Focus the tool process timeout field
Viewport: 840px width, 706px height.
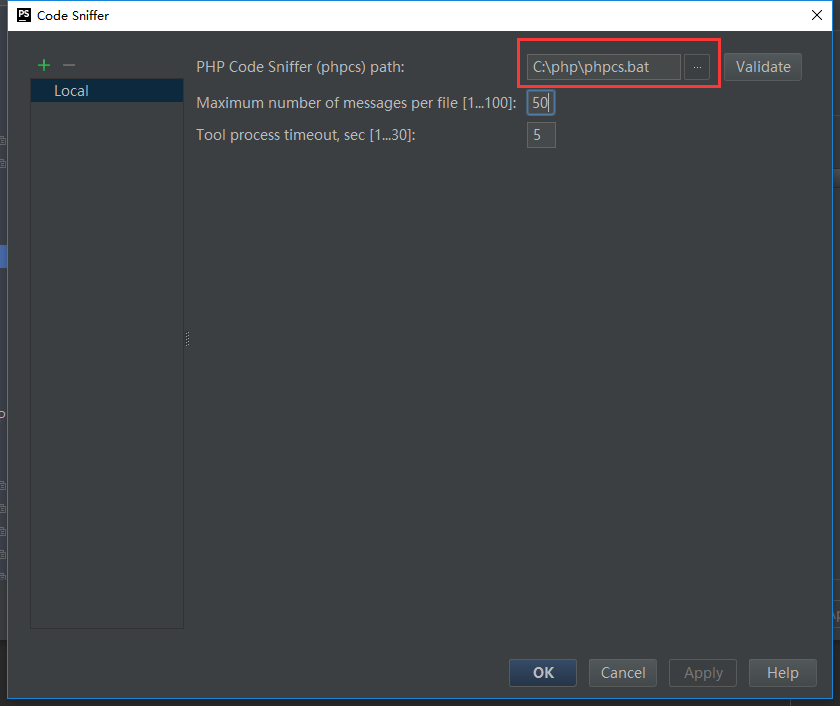[x=541, y=135]
